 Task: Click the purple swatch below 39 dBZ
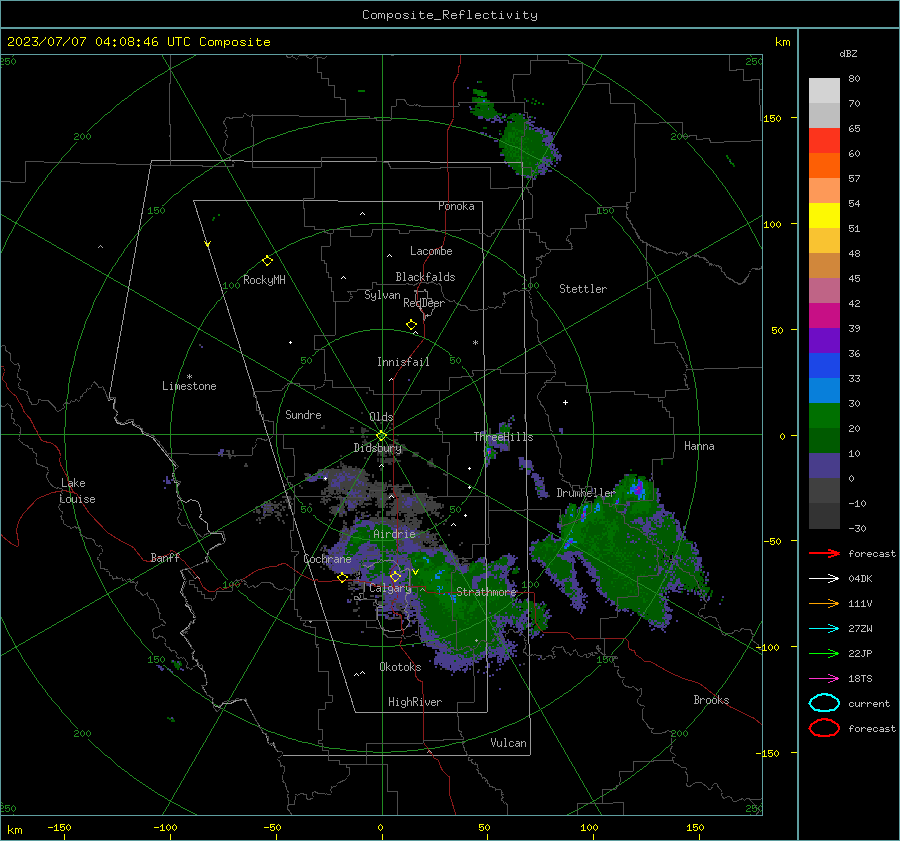824,341
